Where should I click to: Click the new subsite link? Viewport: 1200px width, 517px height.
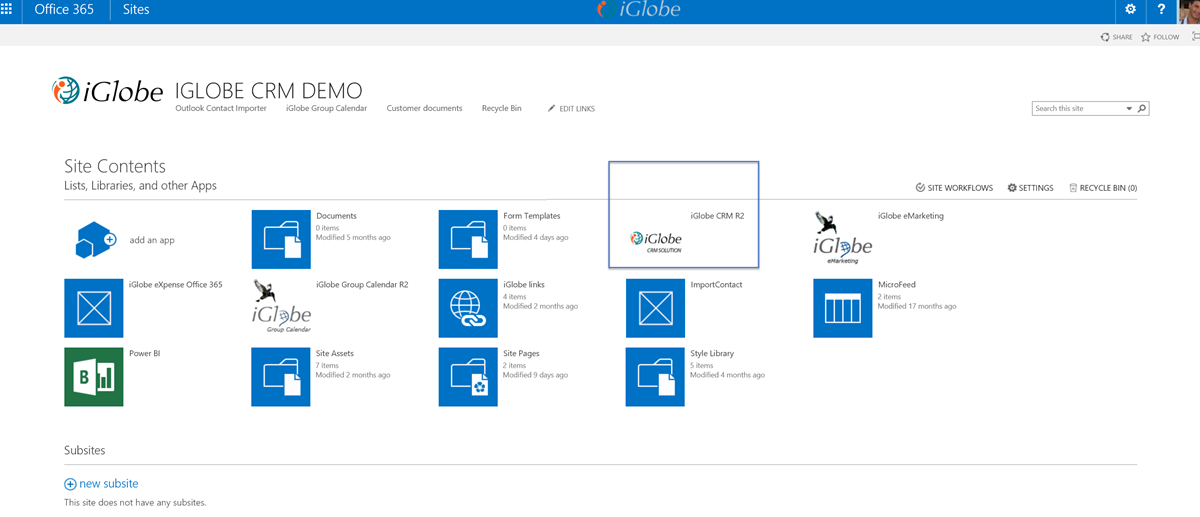[109, 484]
